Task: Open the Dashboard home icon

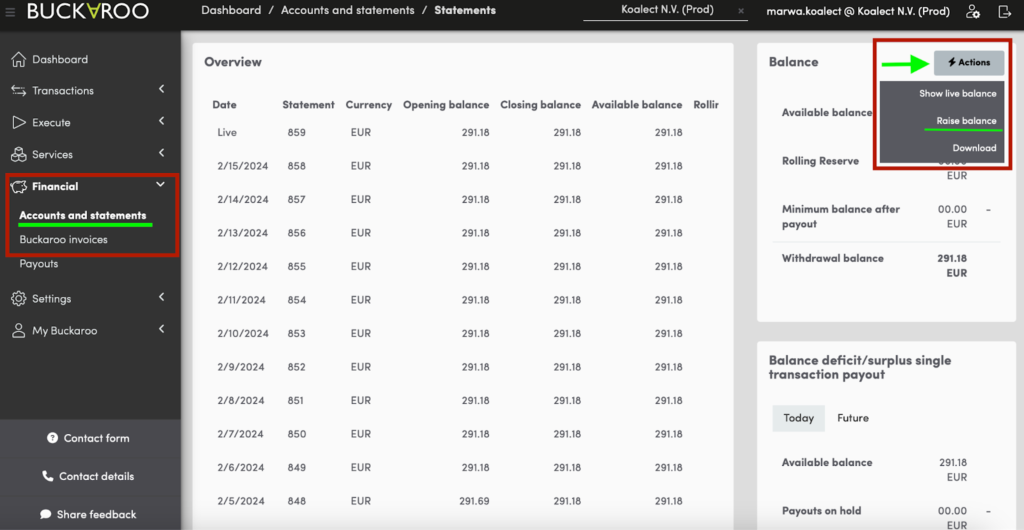Action: pos(19,59)
